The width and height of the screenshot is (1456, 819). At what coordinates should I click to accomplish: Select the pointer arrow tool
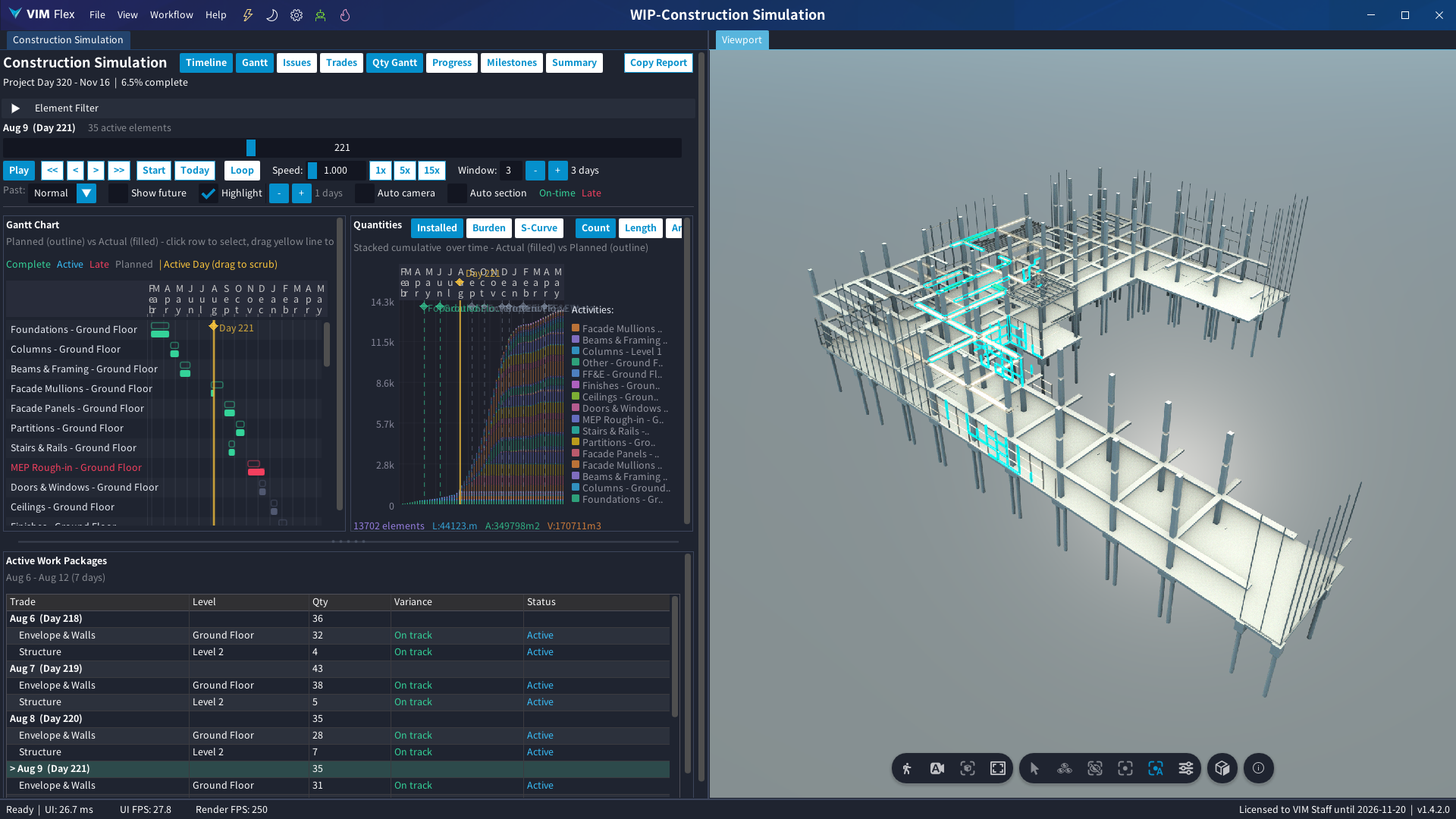pyautogui.click(x=1034, y=768)
